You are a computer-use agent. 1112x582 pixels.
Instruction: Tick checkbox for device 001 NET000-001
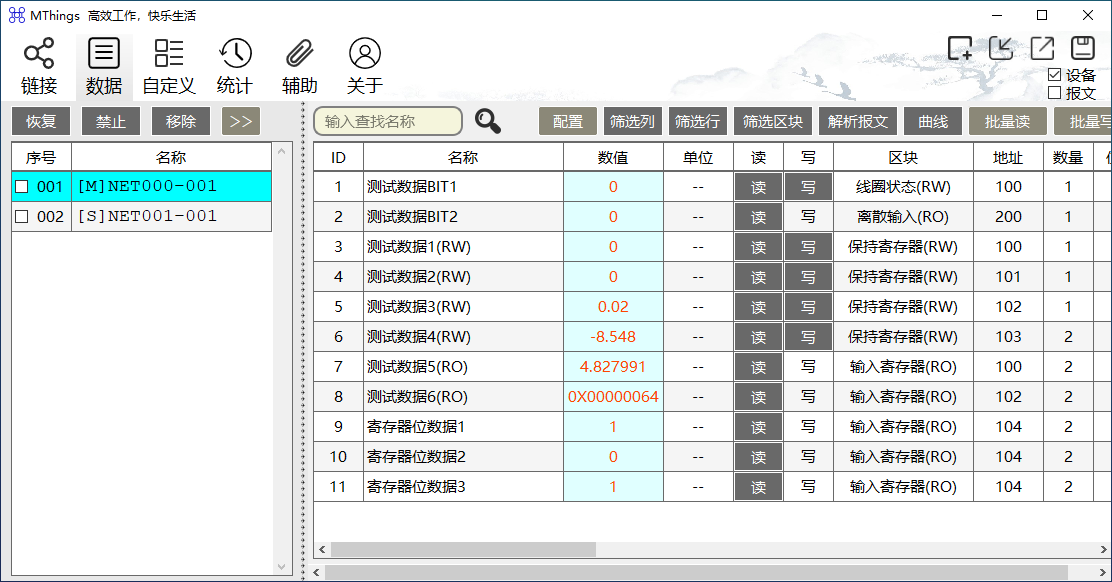(x=22, y=187)
